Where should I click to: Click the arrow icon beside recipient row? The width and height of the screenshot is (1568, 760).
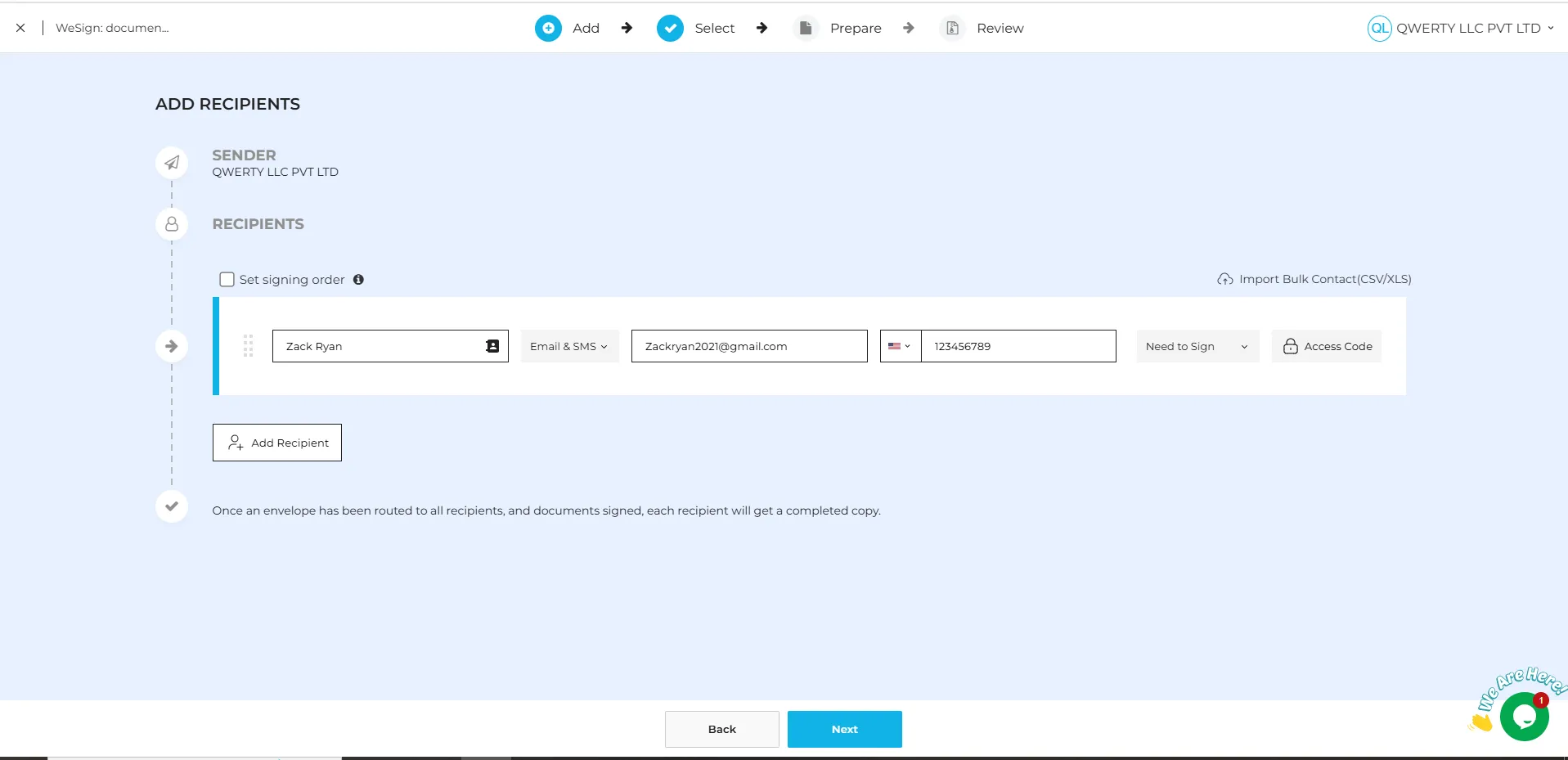click(172, 346)
